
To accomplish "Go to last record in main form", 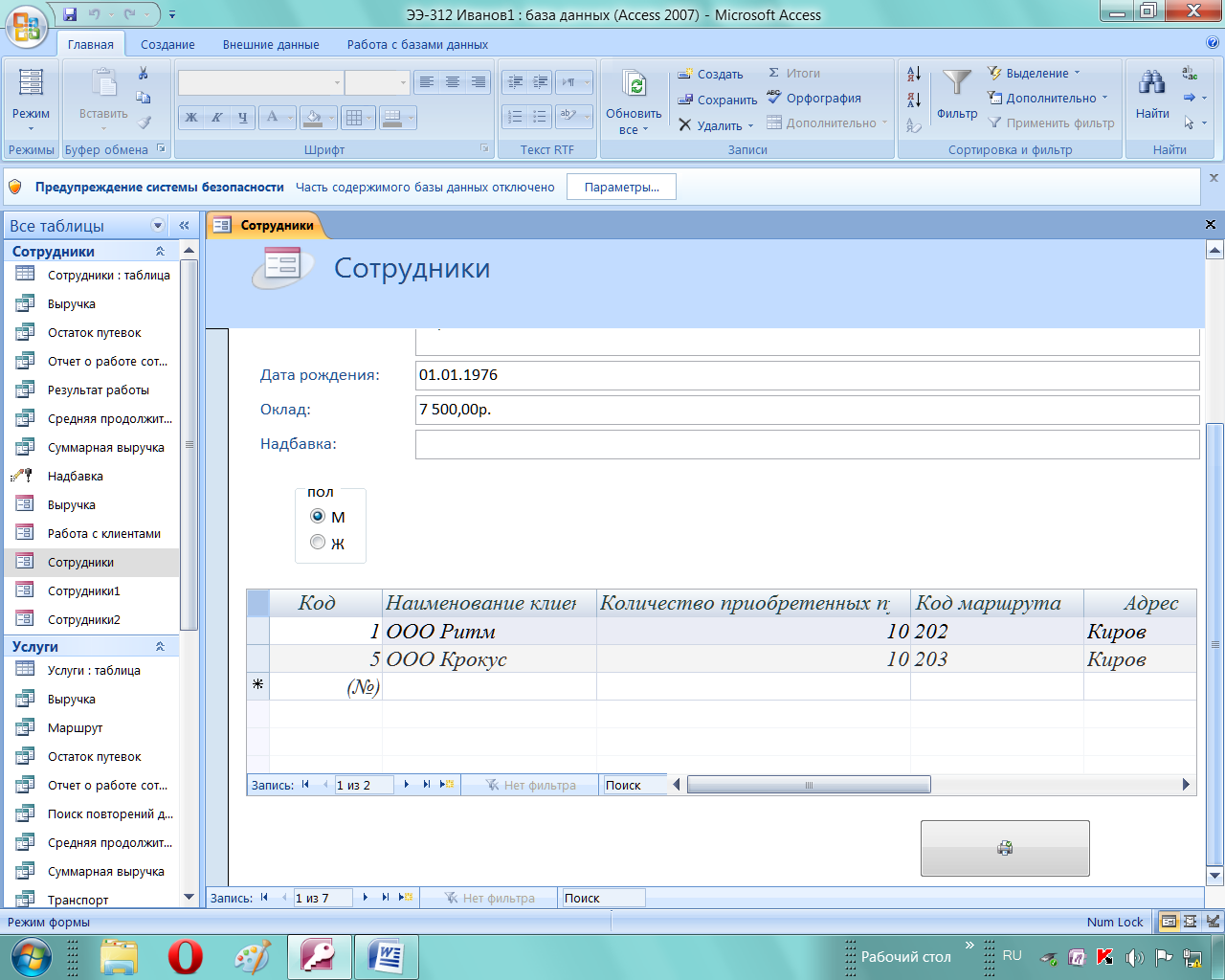I will coord(386,898).
